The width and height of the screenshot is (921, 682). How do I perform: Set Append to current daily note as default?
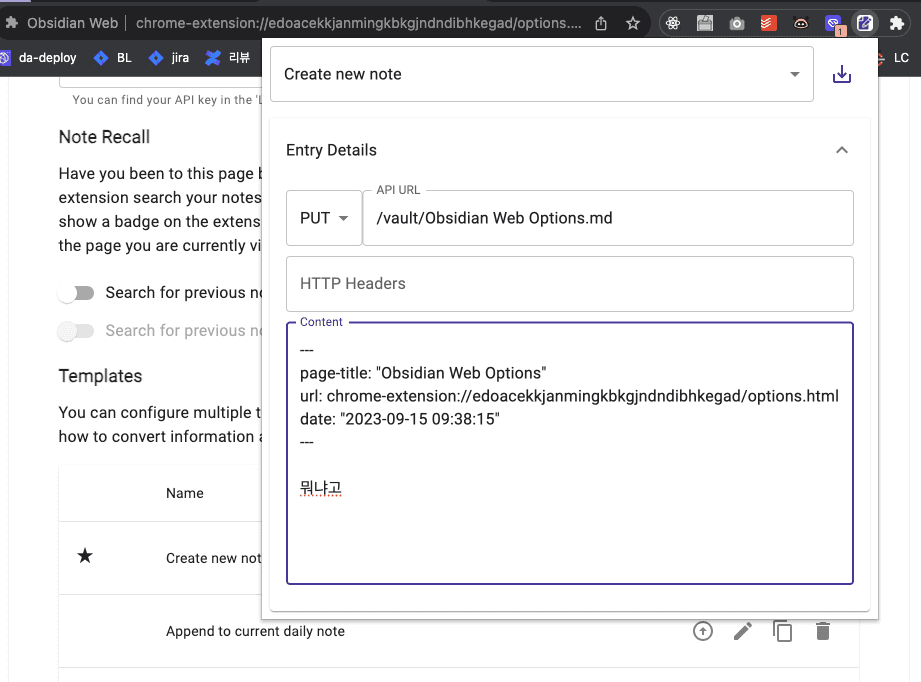click(702, 631)
